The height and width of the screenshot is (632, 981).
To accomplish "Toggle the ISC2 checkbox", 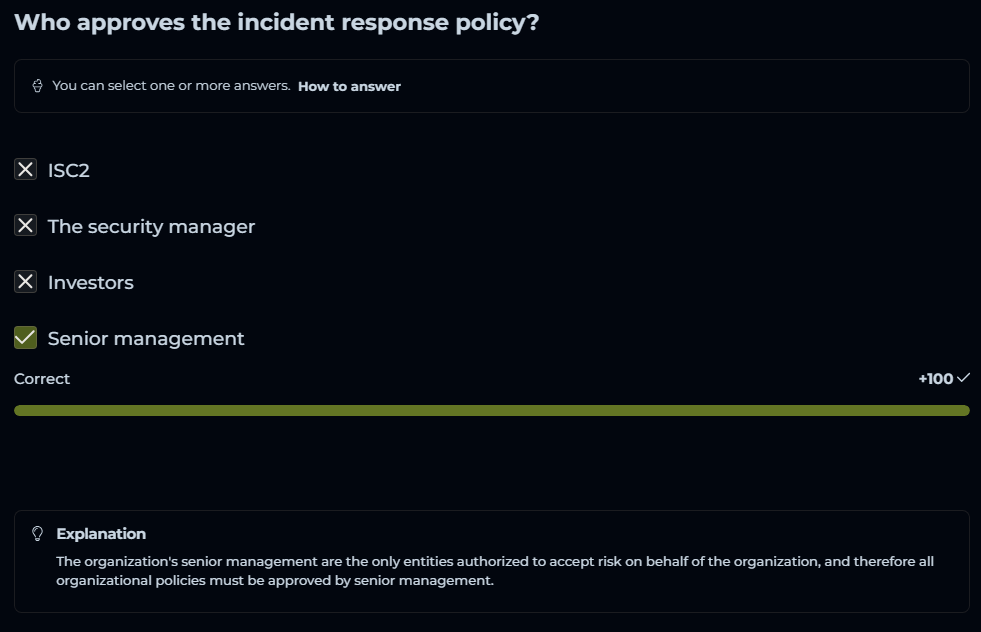I will [x=26, y=170].
